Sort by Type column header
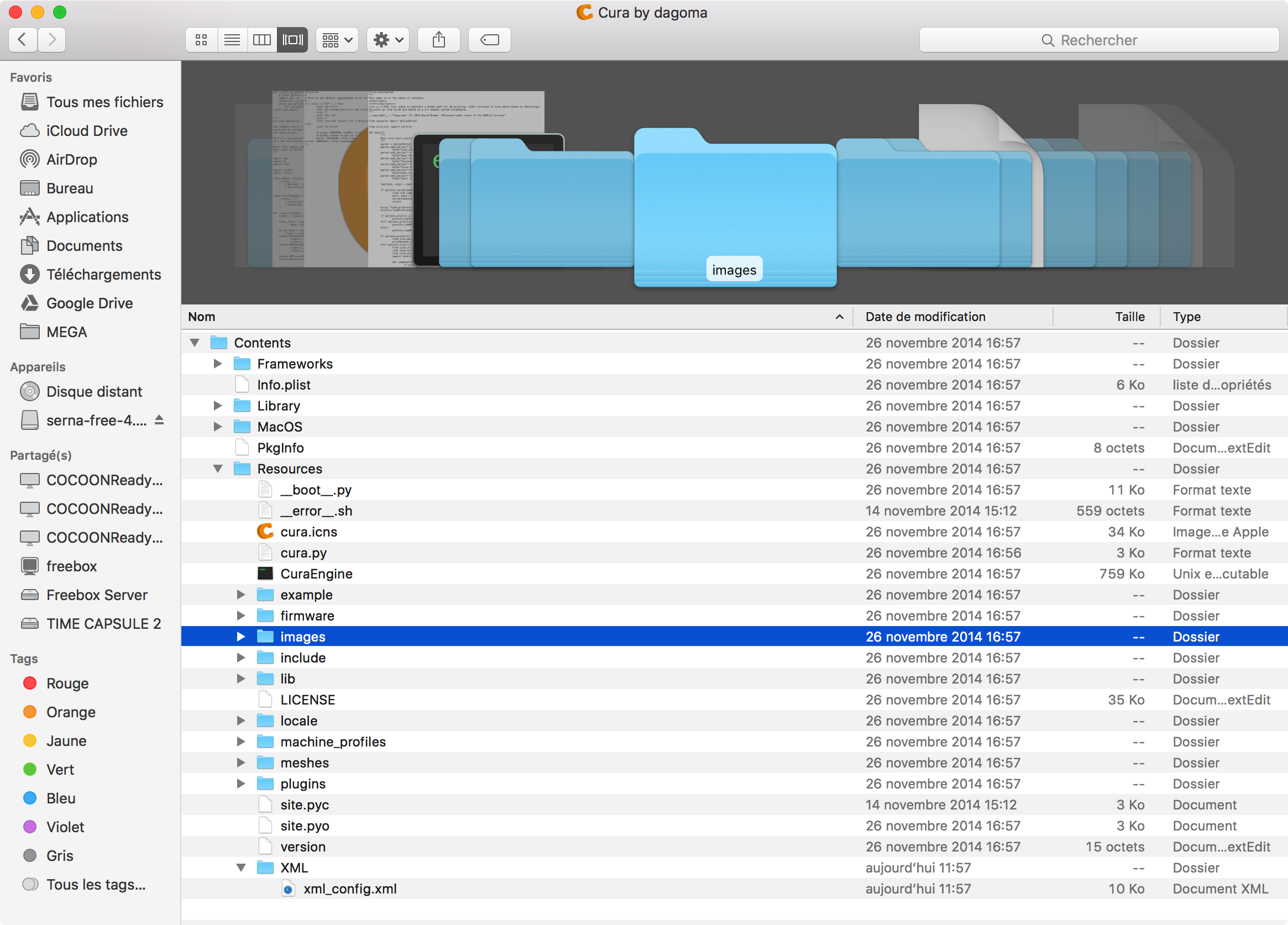1288x925 pixels. (x=1223, y=317)
